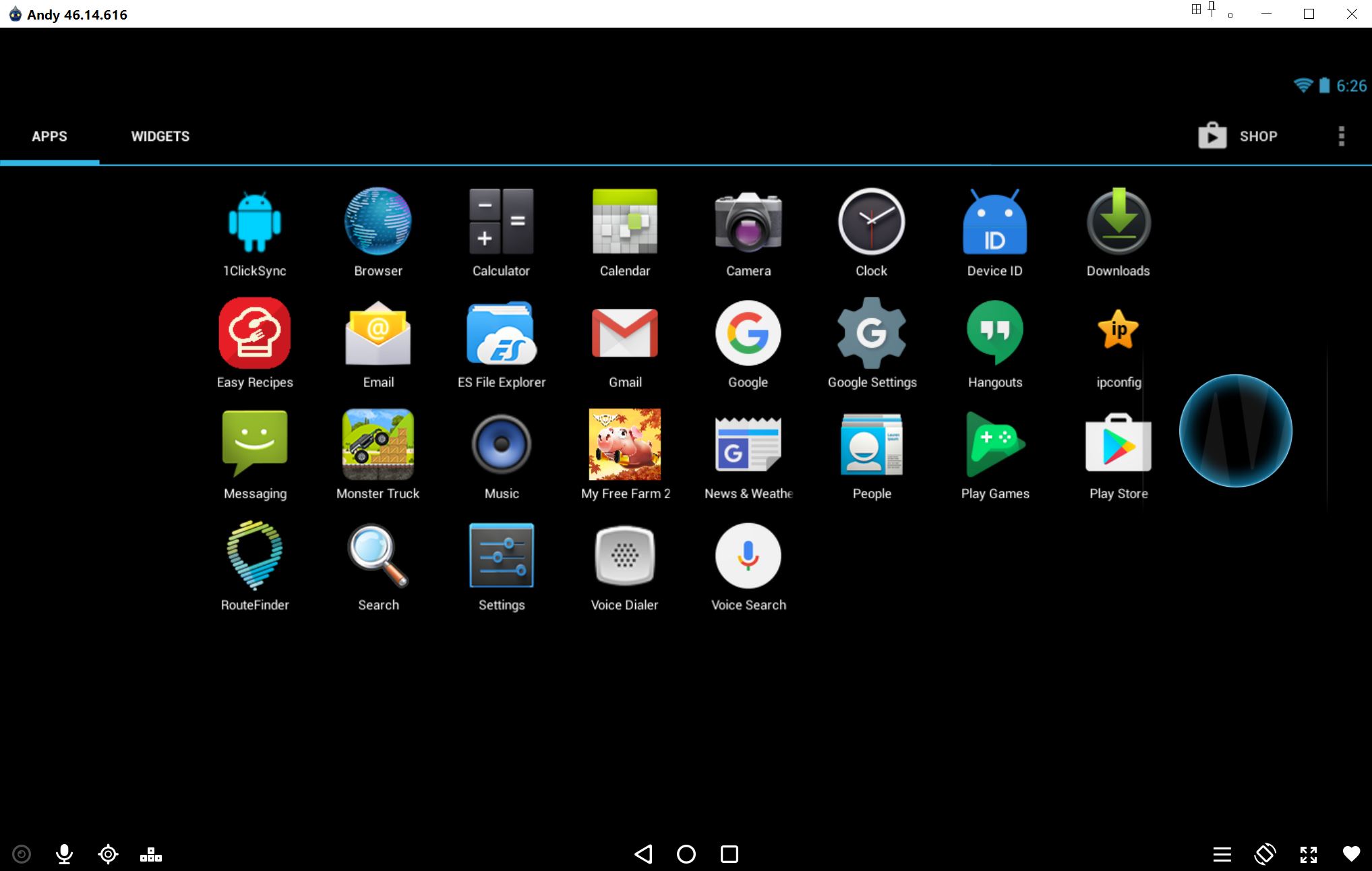Tap the recent apps square button

click(x=729, y=854)
